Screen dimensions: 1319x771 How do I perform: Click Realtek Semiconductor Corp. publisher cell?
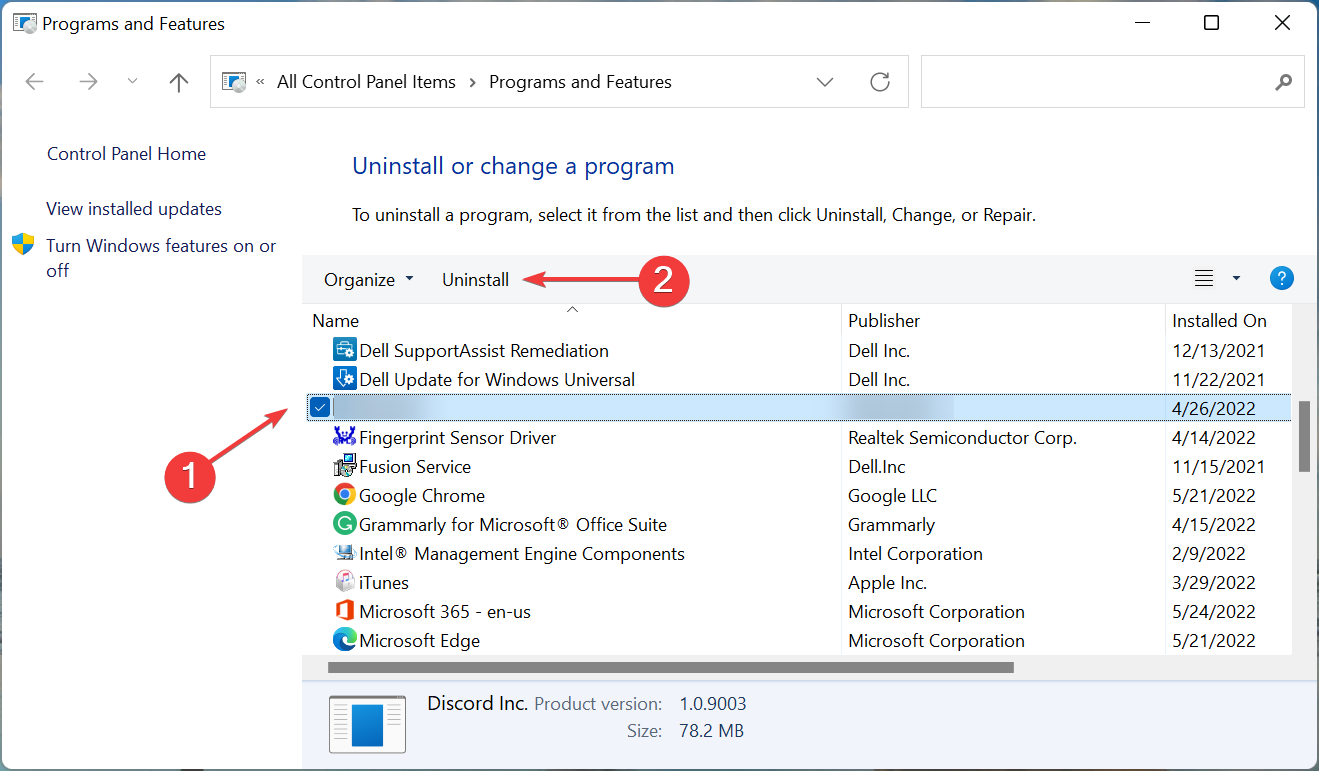coord(963,438)
